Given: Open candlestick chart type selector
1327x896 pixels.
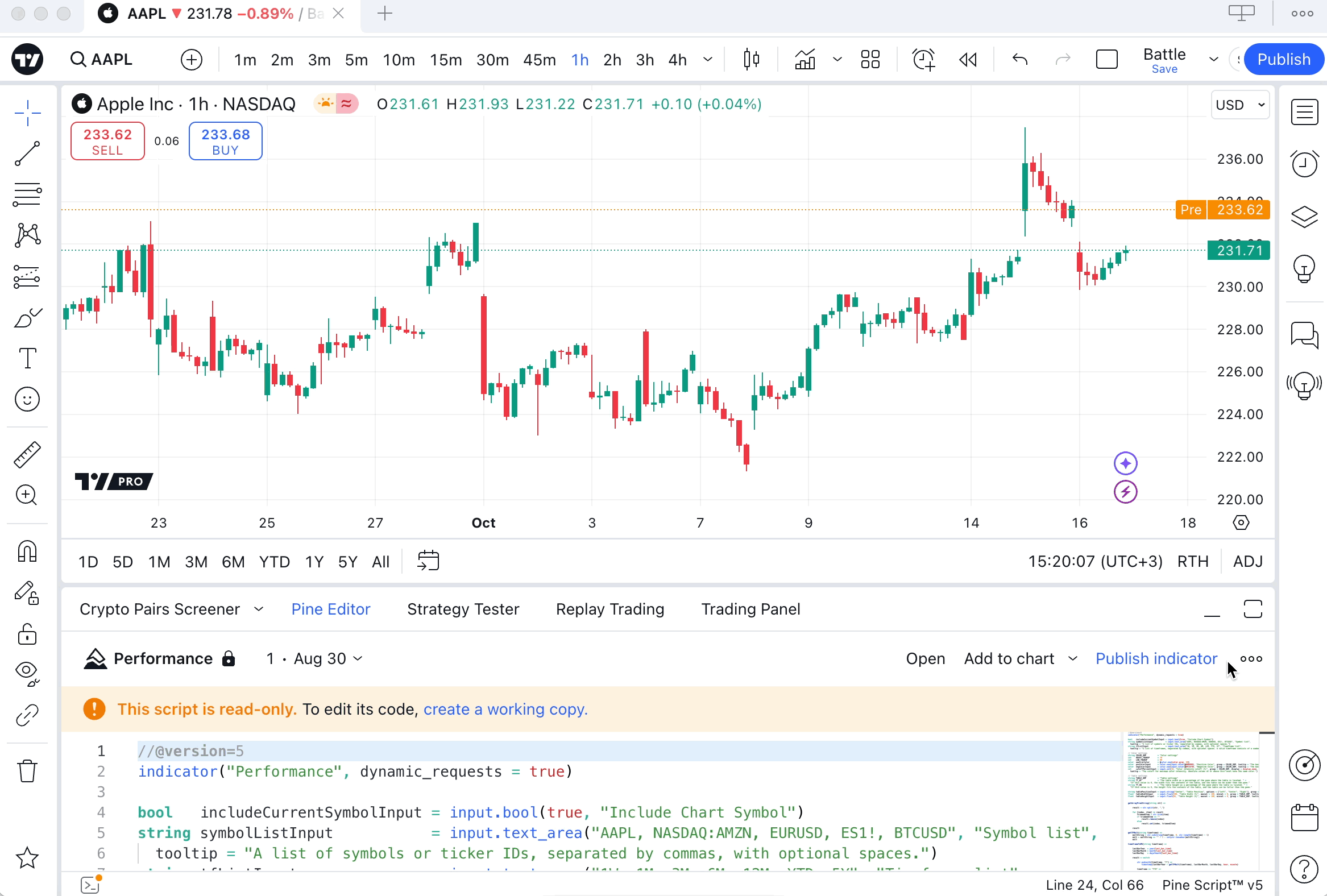Looking at the screenshot, I should point(752,59).
